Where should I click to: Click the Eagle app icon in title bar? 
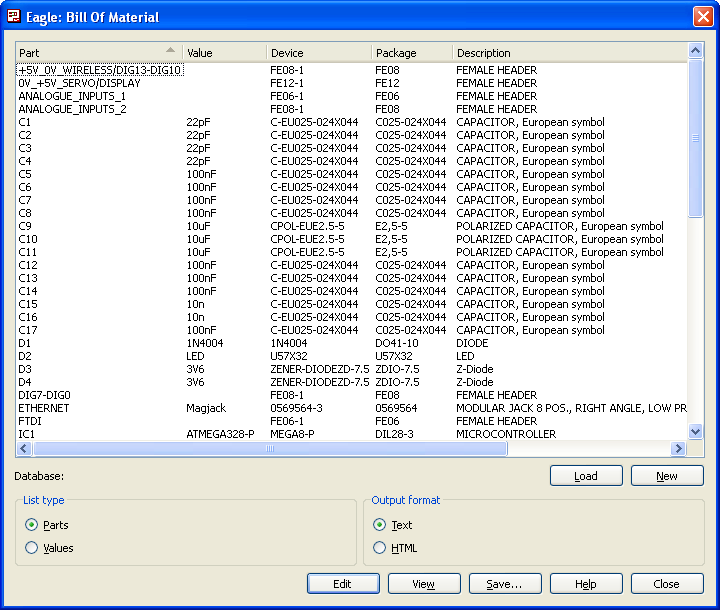15,16
